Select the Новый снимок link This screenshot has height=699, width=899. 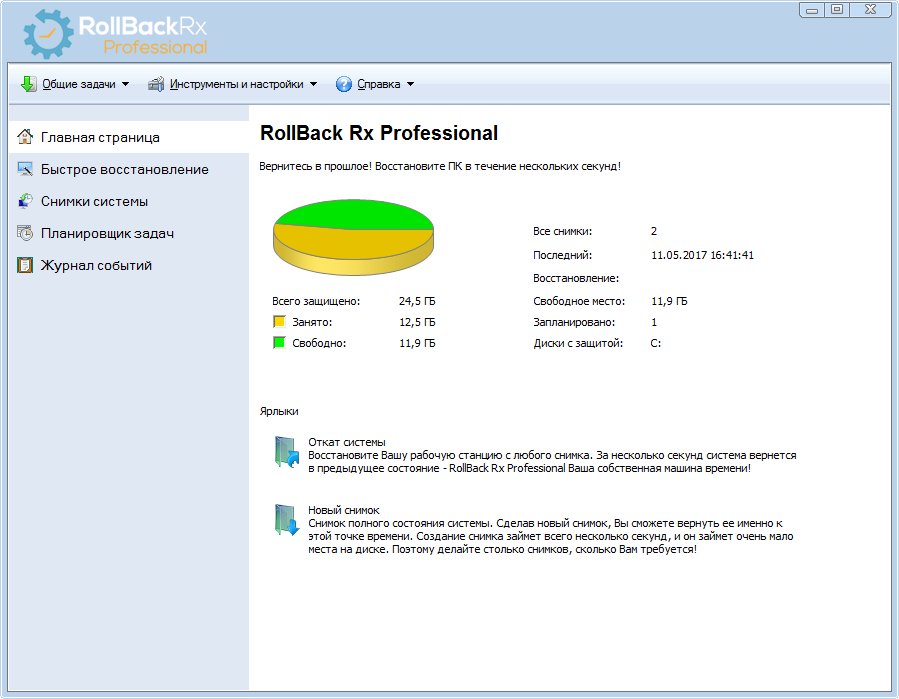(x=343, y=510)
